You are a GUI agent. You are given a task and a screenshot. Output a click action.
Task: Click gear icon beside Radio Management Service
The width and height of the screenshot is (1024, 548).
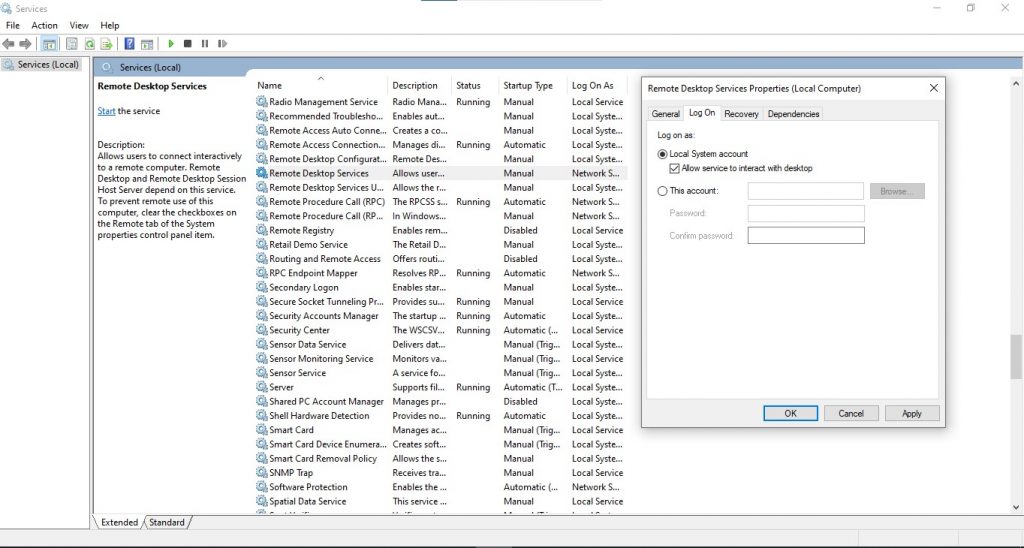[x=262, y=102]
